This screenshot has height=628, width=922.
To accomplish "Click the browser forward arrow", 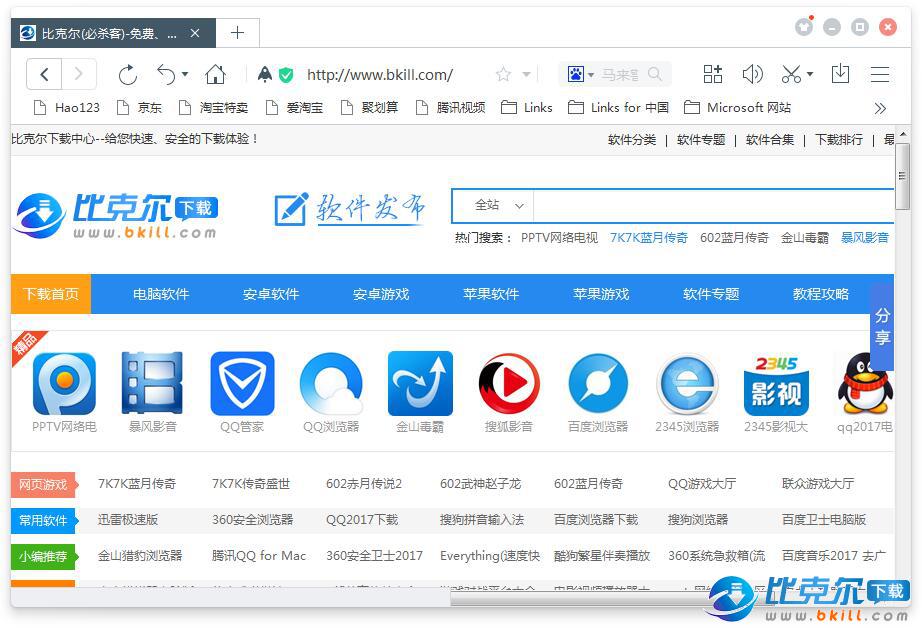I will [79, 75].
